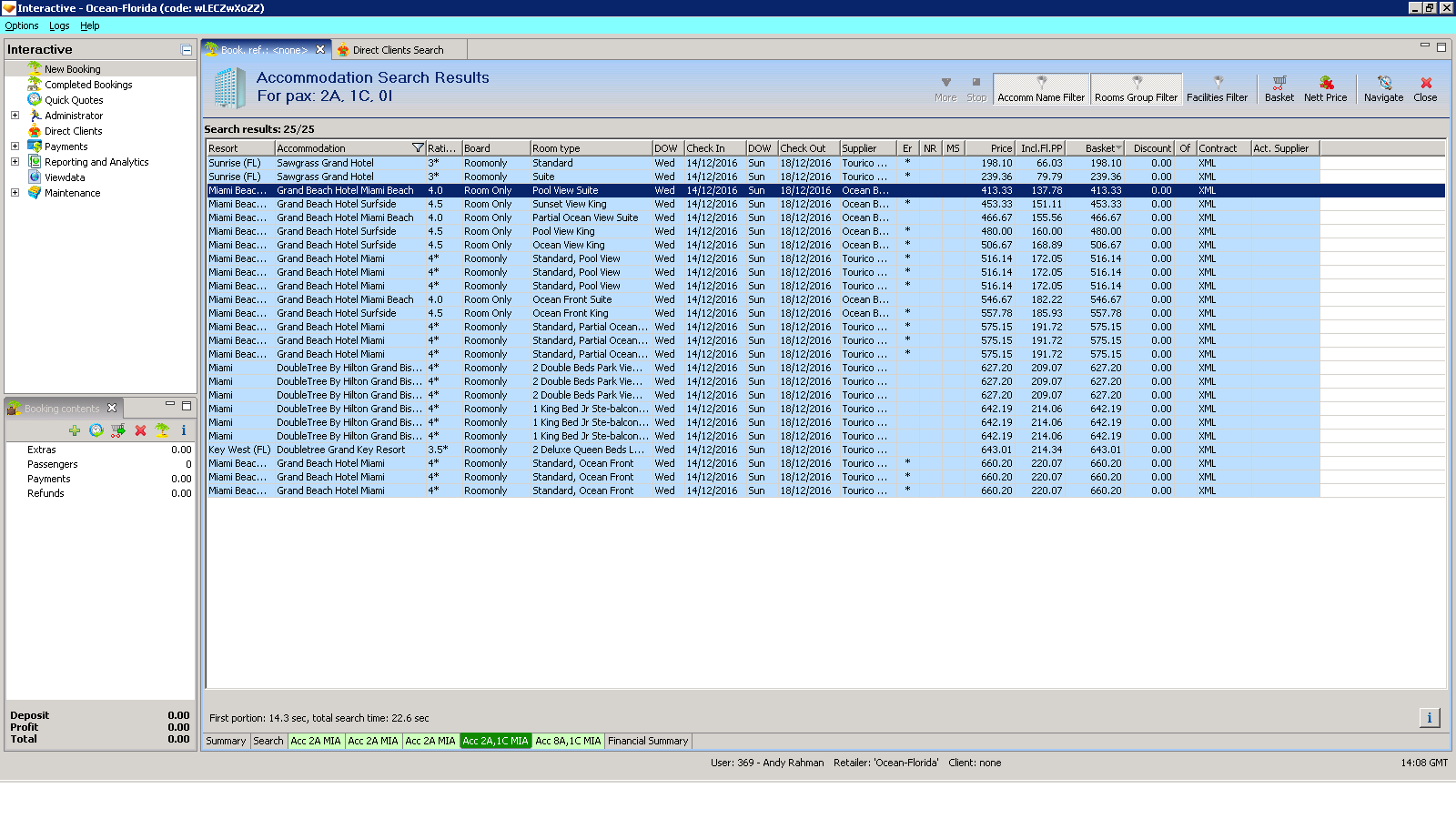1456x819 pixels.
Task: Click the red X delete icon in Booking contents
Action: point(140,430)
